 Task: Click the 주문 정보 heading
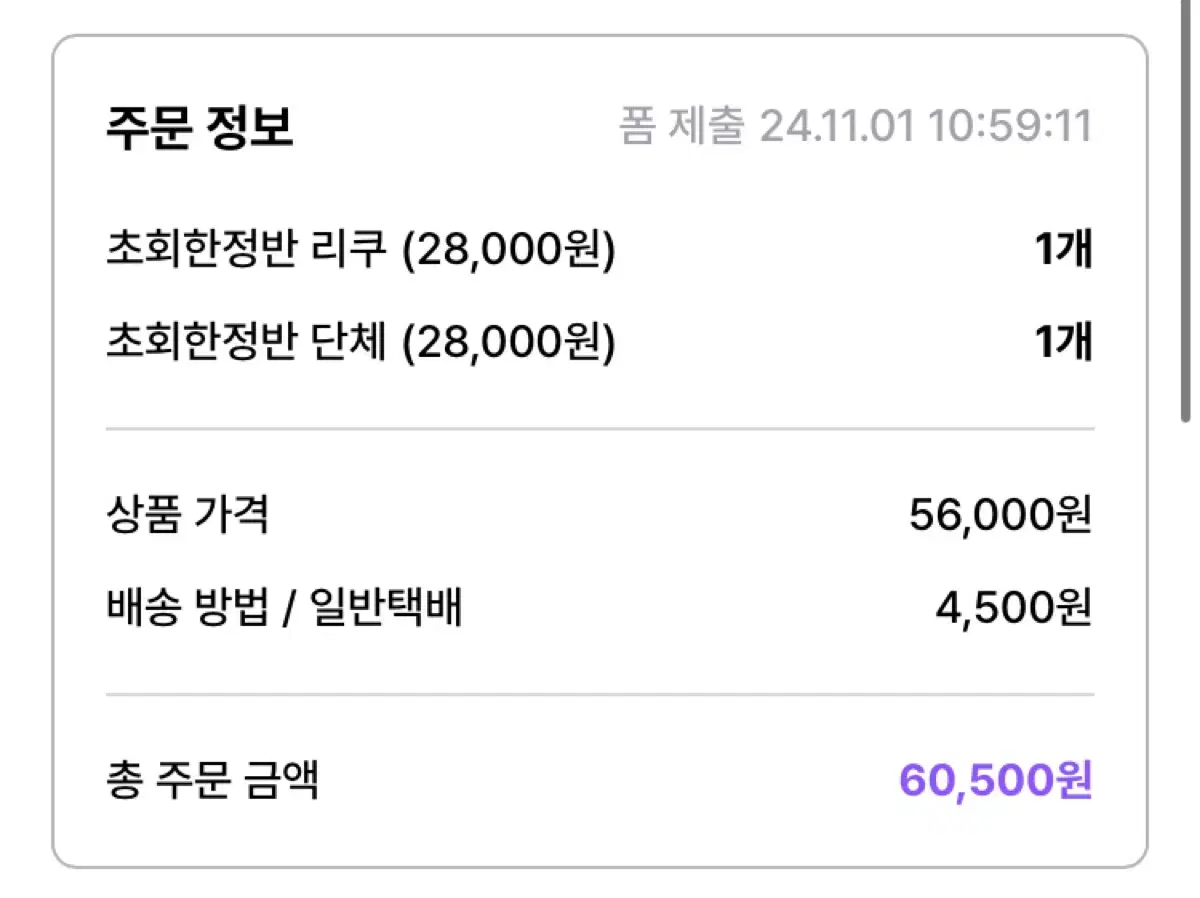(x=199, y=128)
